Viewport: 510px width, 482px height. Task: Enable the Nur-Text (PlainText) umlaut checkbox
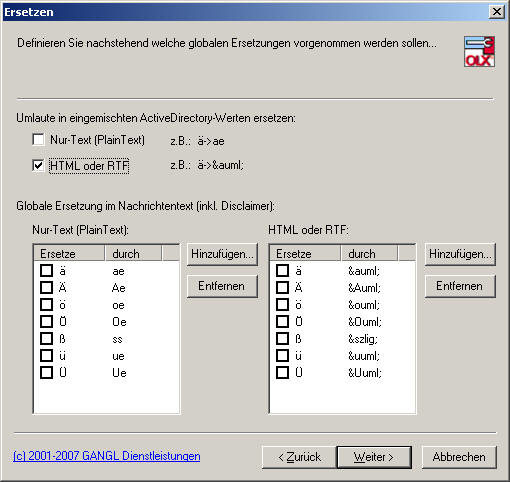[38, 139]
